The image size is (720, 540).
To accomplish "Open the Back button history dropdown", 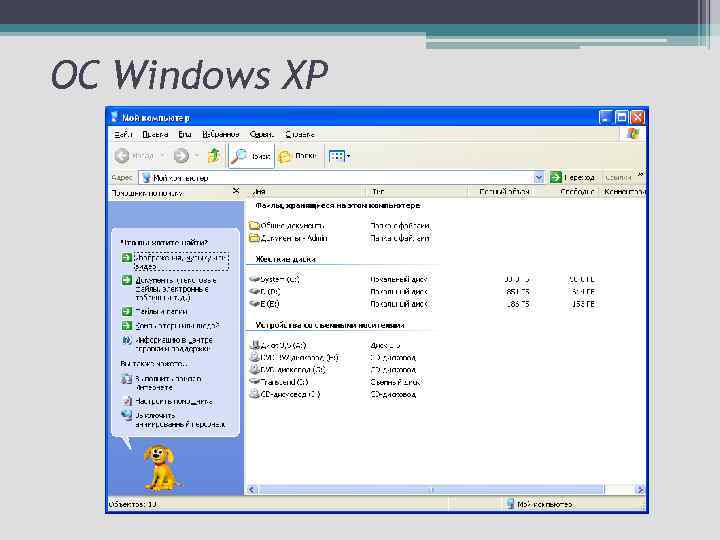I will pyautogui.click(x=163, y=156).
